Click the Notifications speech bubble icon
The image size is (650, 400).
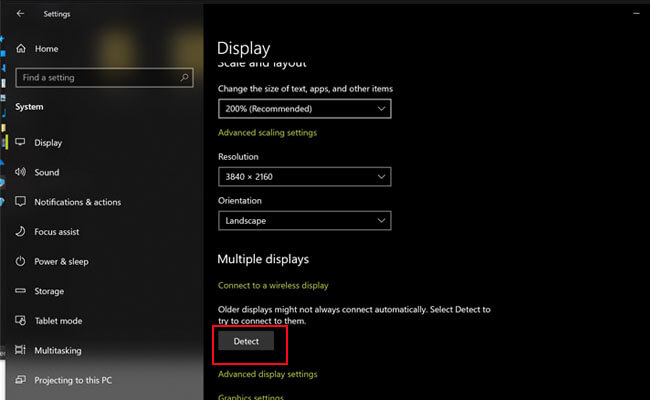click(x=20, y=202)
